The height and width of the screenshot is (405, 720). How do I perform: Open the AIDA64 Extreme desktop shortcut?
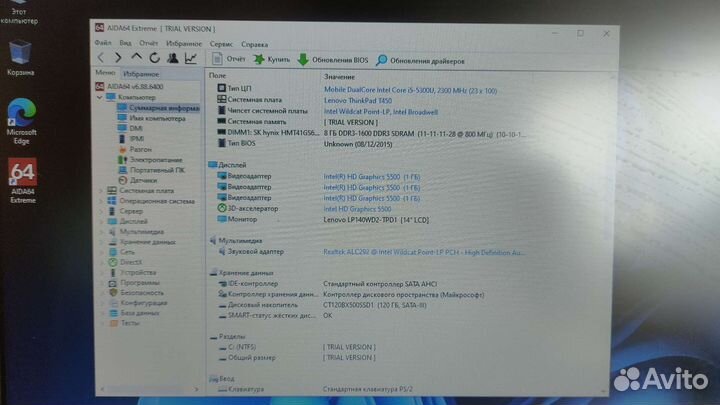[22, 181]
